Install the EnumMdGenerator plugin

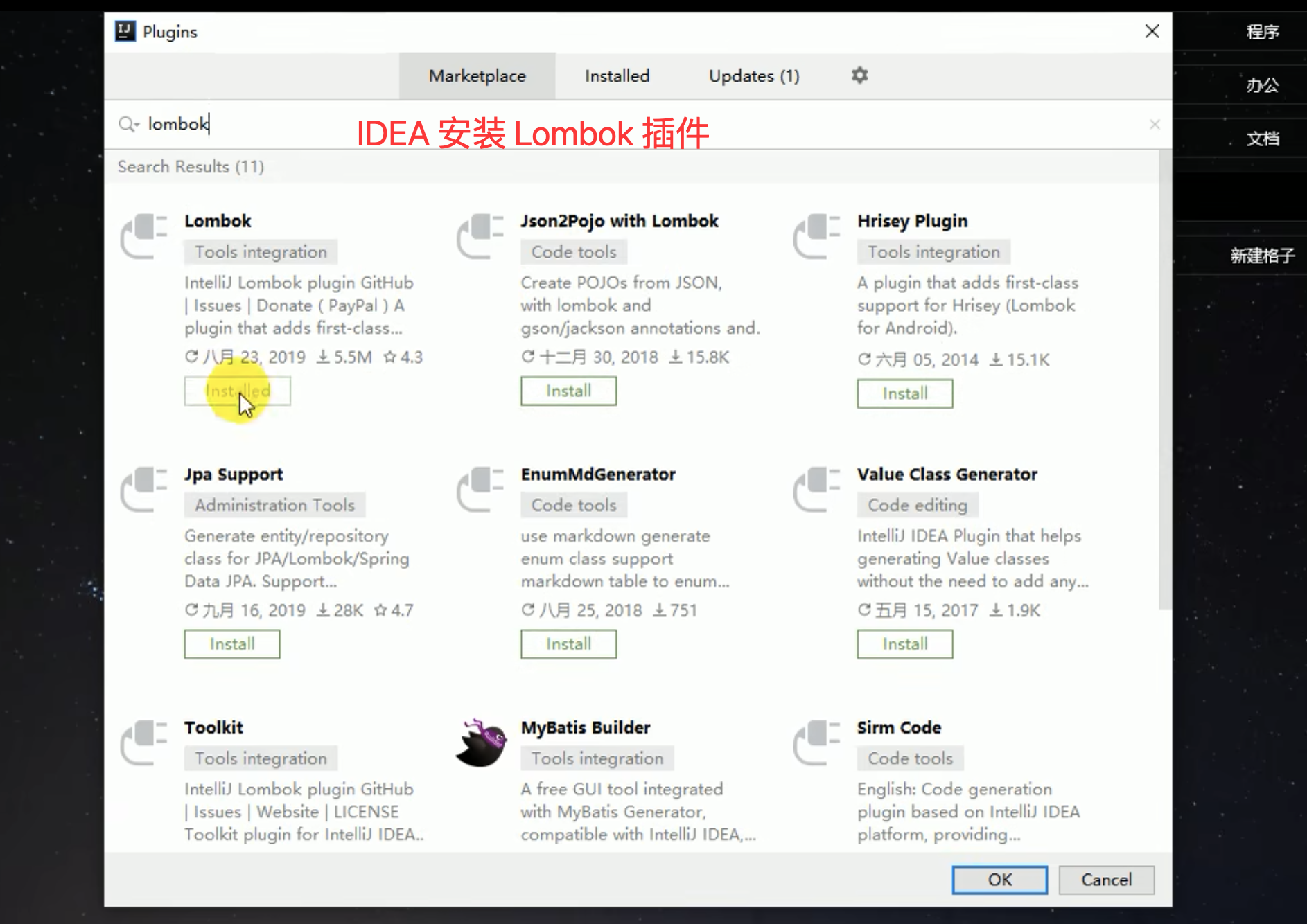[x=568, y=644]
